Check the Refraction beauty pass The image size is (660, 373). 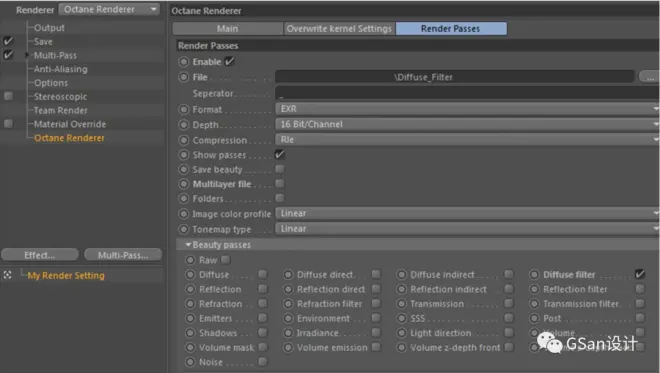[x=263, y=303]
